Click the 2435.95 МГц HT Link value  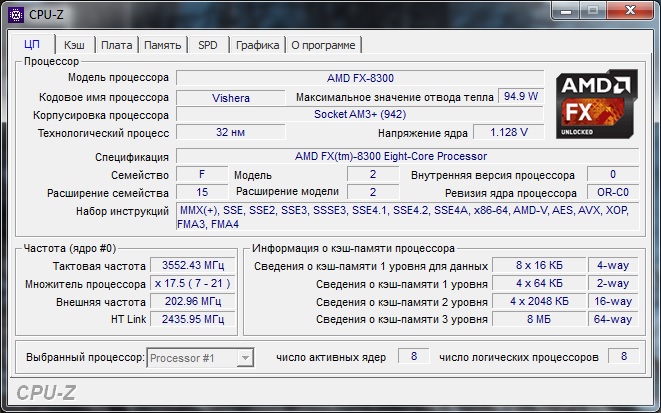(x=193, y=319)
